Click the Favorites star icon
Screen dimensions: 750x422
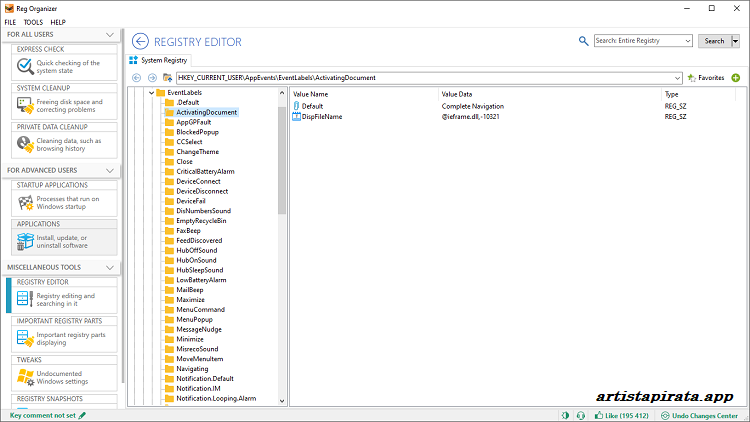click(692, 78)
